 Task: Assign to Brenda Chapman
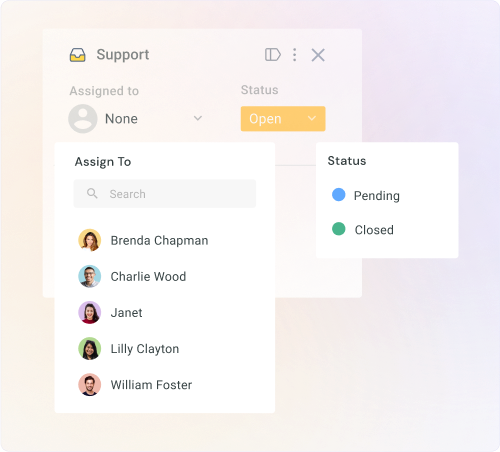[x=165, y=240]
